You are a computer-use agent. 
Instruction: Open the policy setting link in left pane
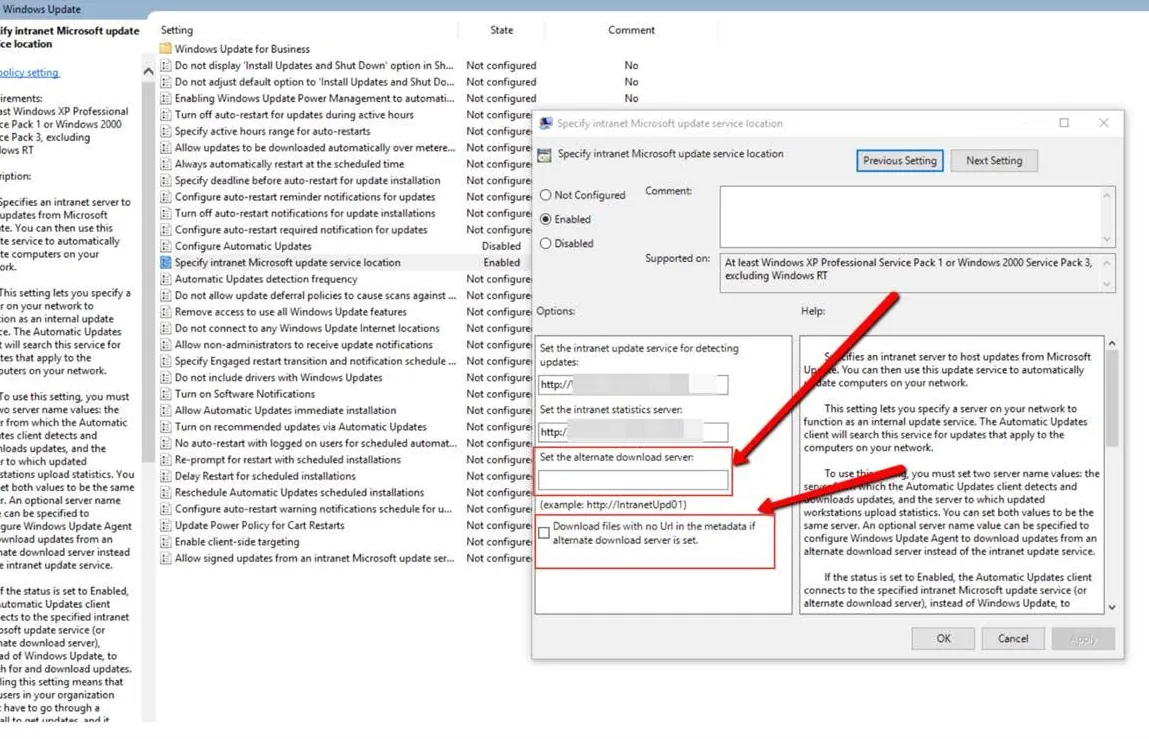click(x=29, y=73)
